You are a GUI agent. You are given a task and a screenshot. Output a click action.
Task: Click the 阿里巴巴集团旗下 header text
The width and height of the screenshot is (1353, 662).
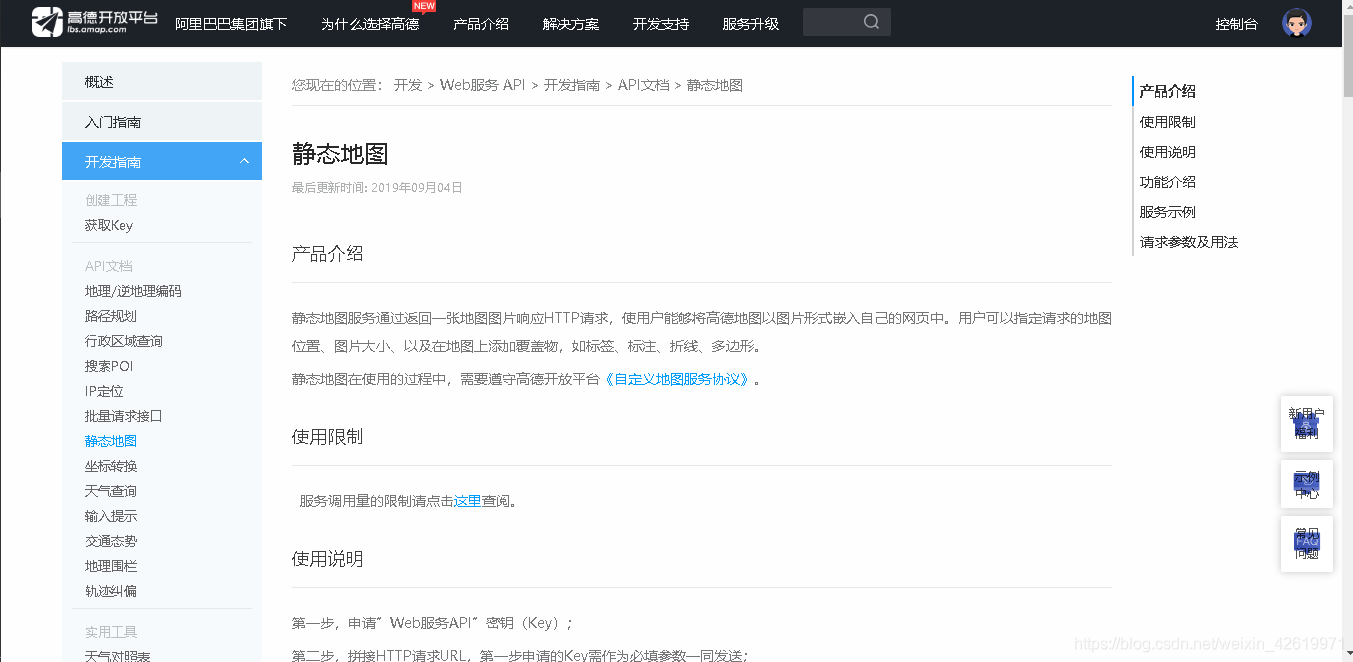pos(231,24)
